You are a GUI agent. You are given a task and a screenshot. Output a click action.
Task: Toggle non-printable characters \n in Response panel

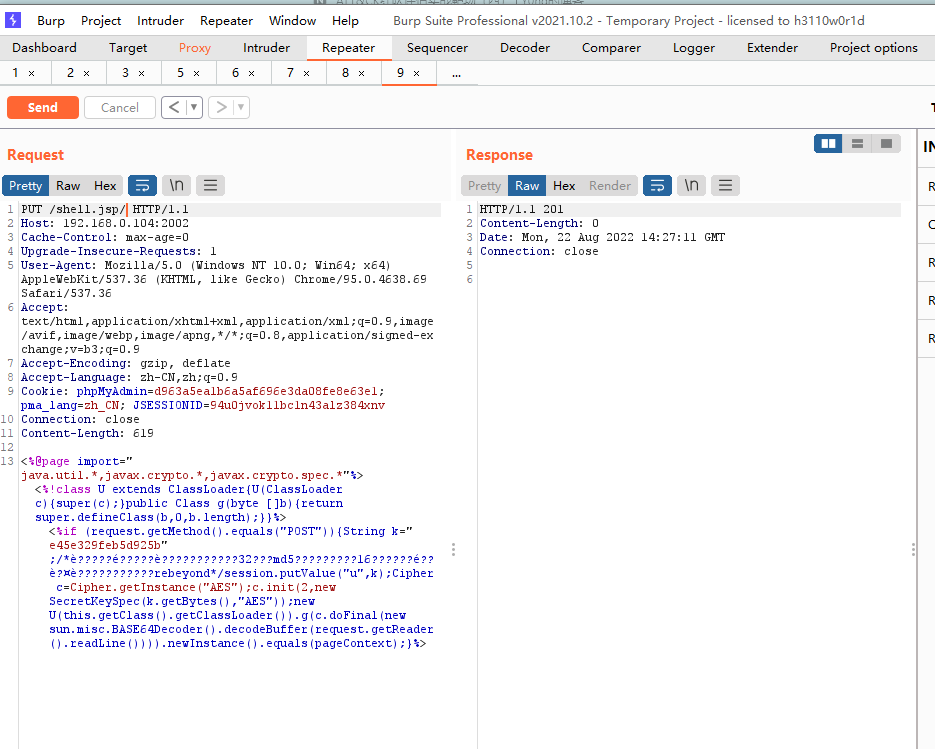tap(691, 185)
